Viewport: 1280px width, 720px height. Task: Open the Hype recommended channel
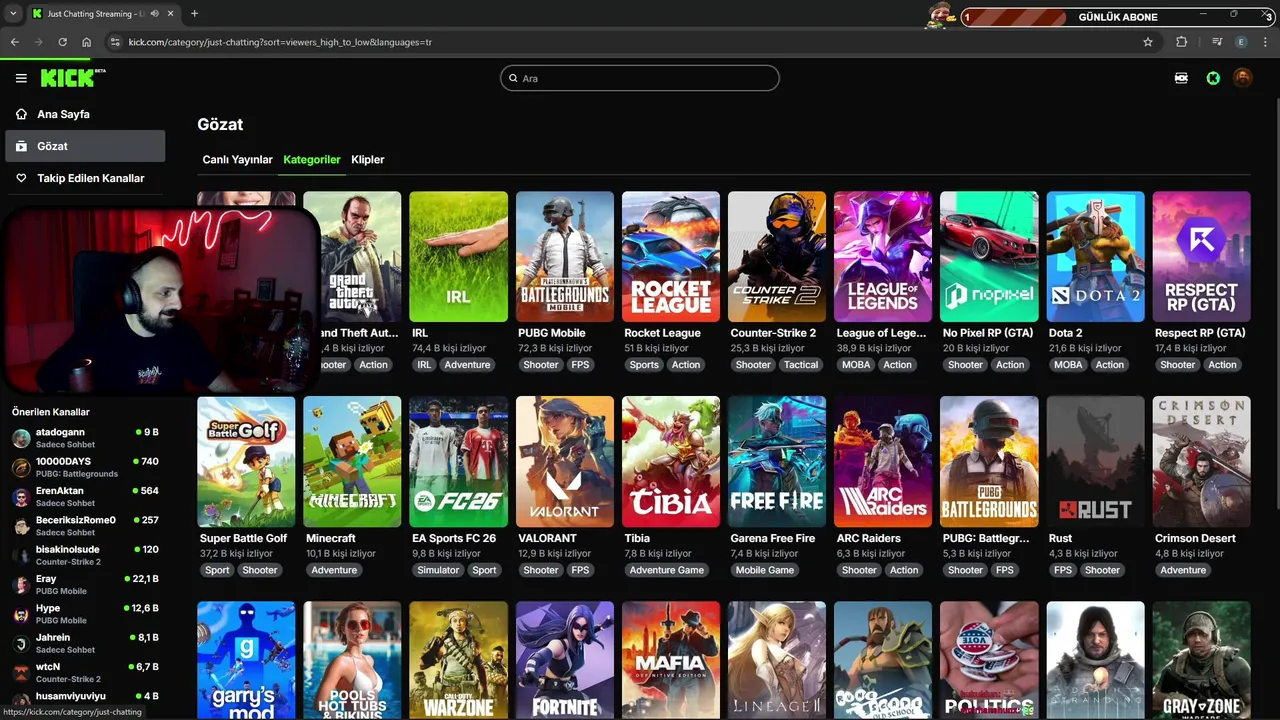(x=85, y=614)
